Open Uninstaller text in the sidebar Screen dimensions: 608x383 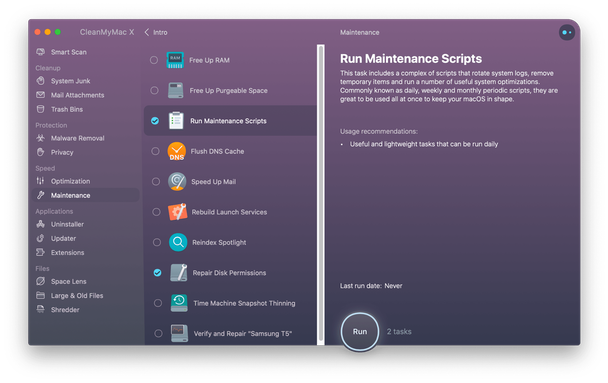tap(67, 224)
